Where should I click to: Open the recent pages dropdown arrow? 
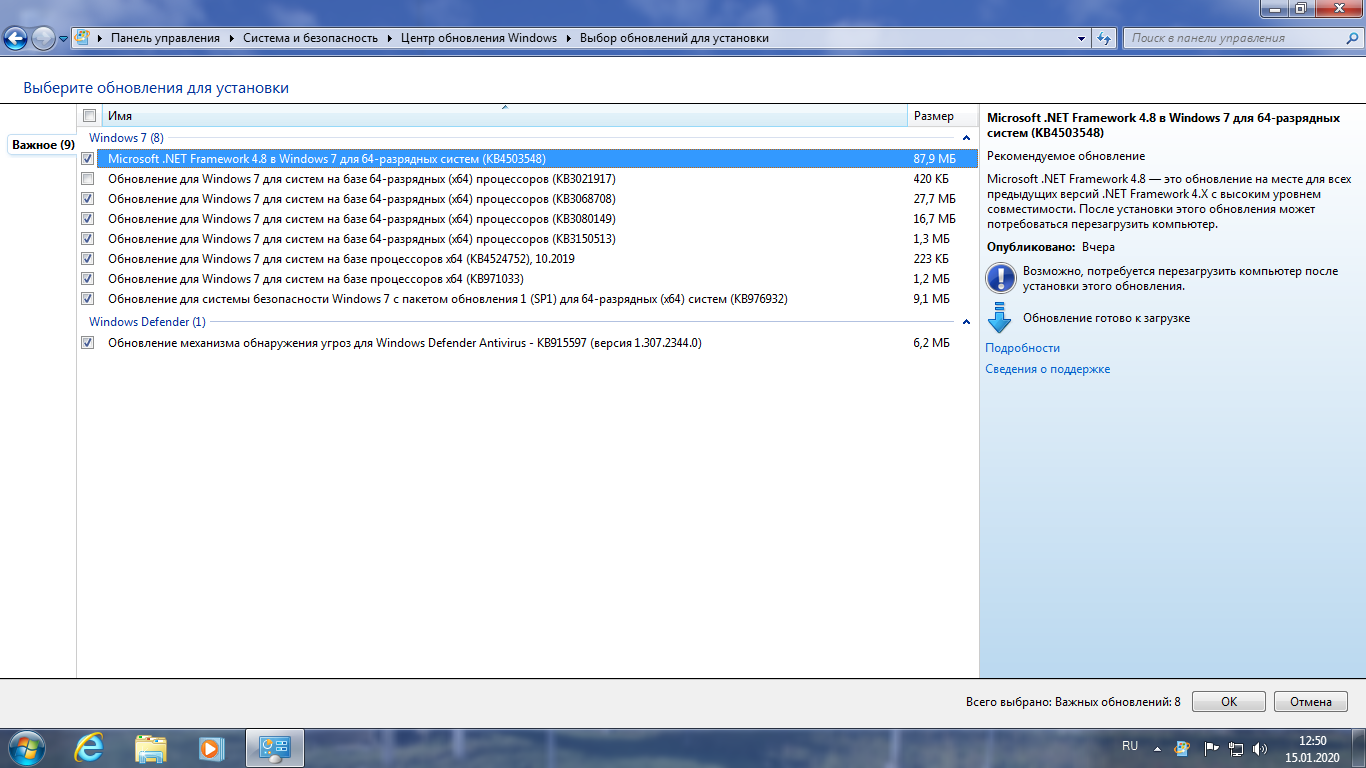click(64, 39)
